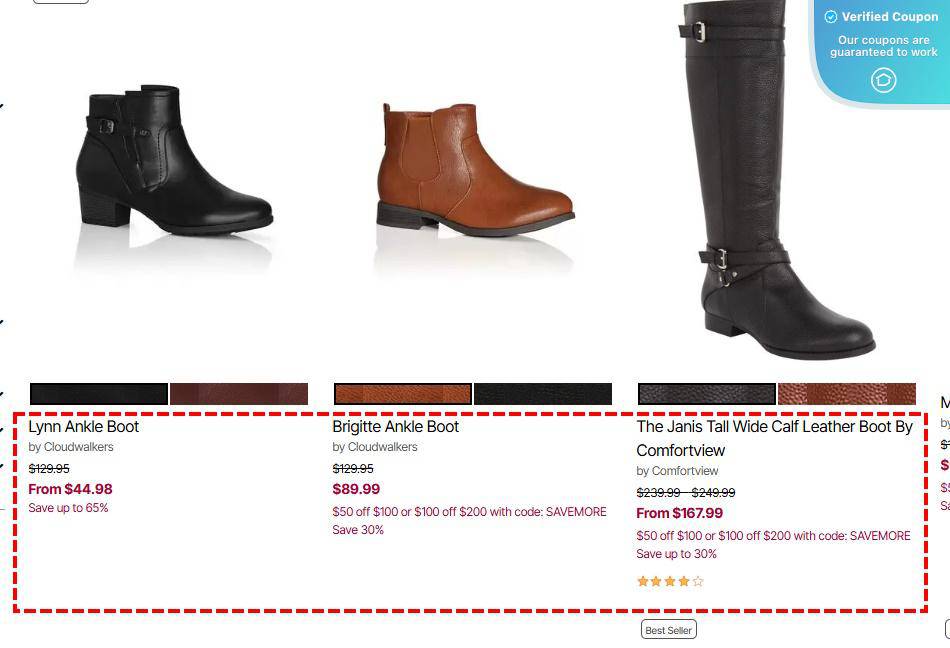Choose cognac swatch for Brigitte Ankle Boot

click(403, 394)
